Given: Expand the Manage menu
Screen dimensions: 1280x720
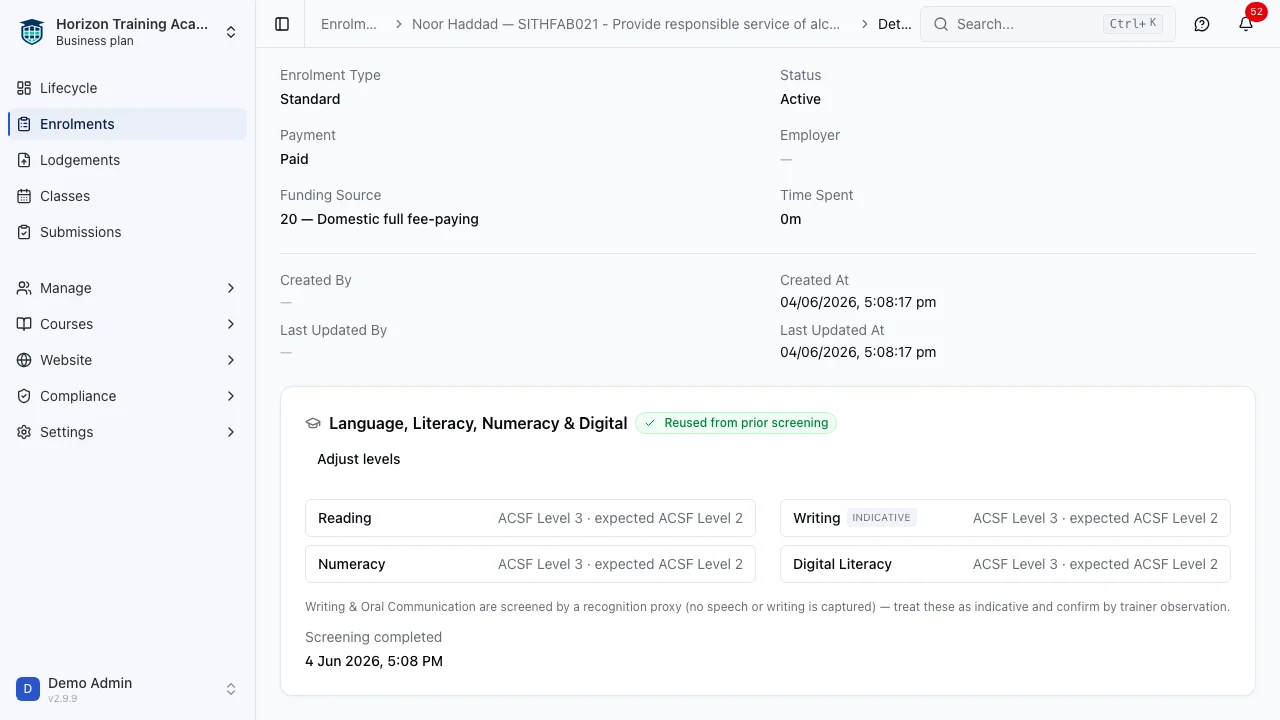Looking at the screenshot, I should [231, 288].
